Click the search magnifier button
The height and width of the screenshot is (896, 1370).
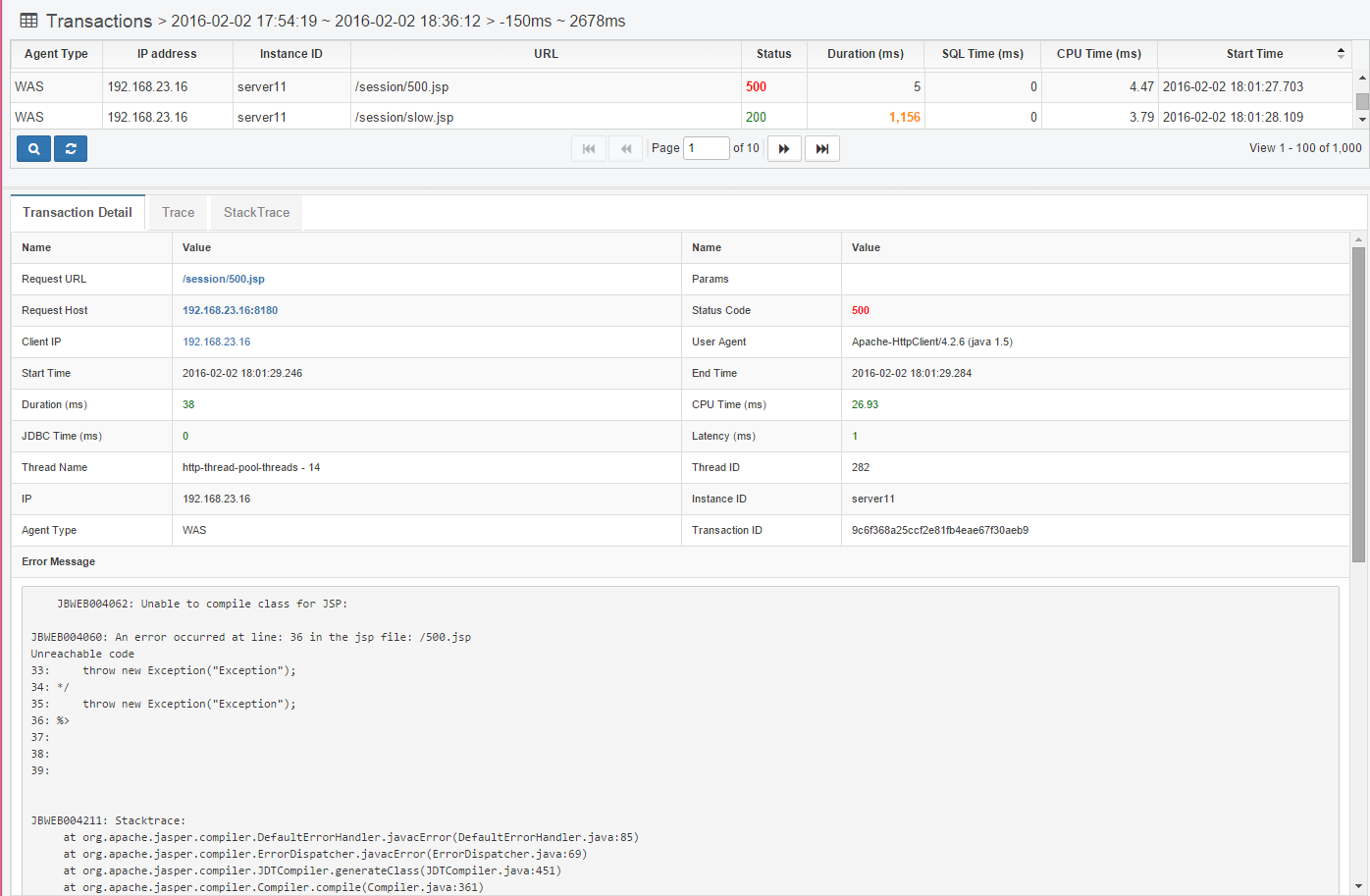point(33,149)
